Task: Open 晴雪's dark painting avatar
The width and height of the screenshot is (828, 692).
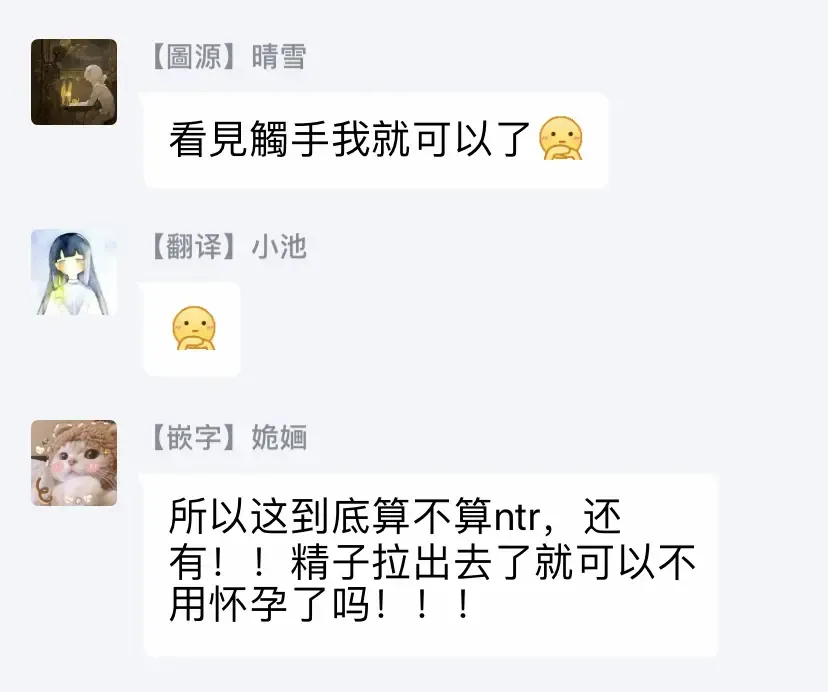Action: (x=74, y=82)
